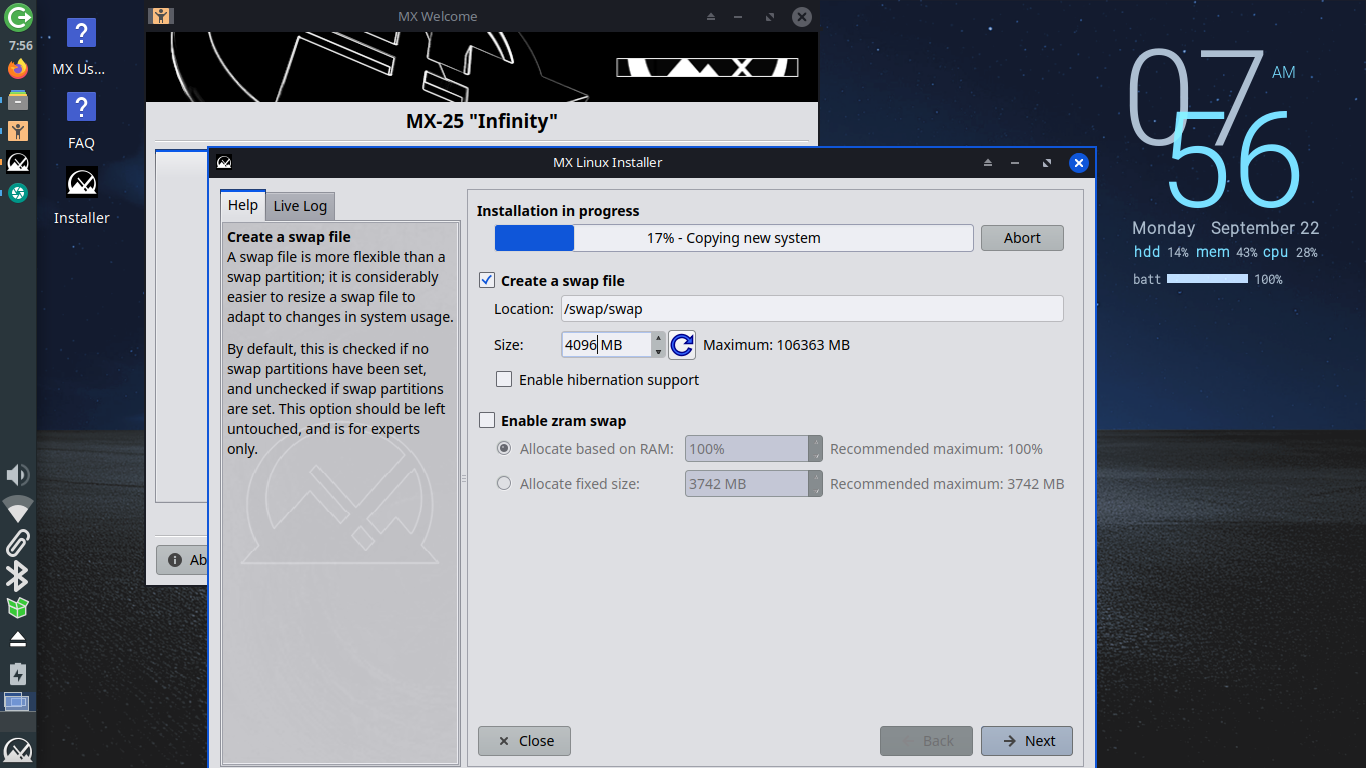The height and width of the screenshot is (768, 1366).
Task: Decrease swap size with down arrow
Action: [x=658, y=351]
